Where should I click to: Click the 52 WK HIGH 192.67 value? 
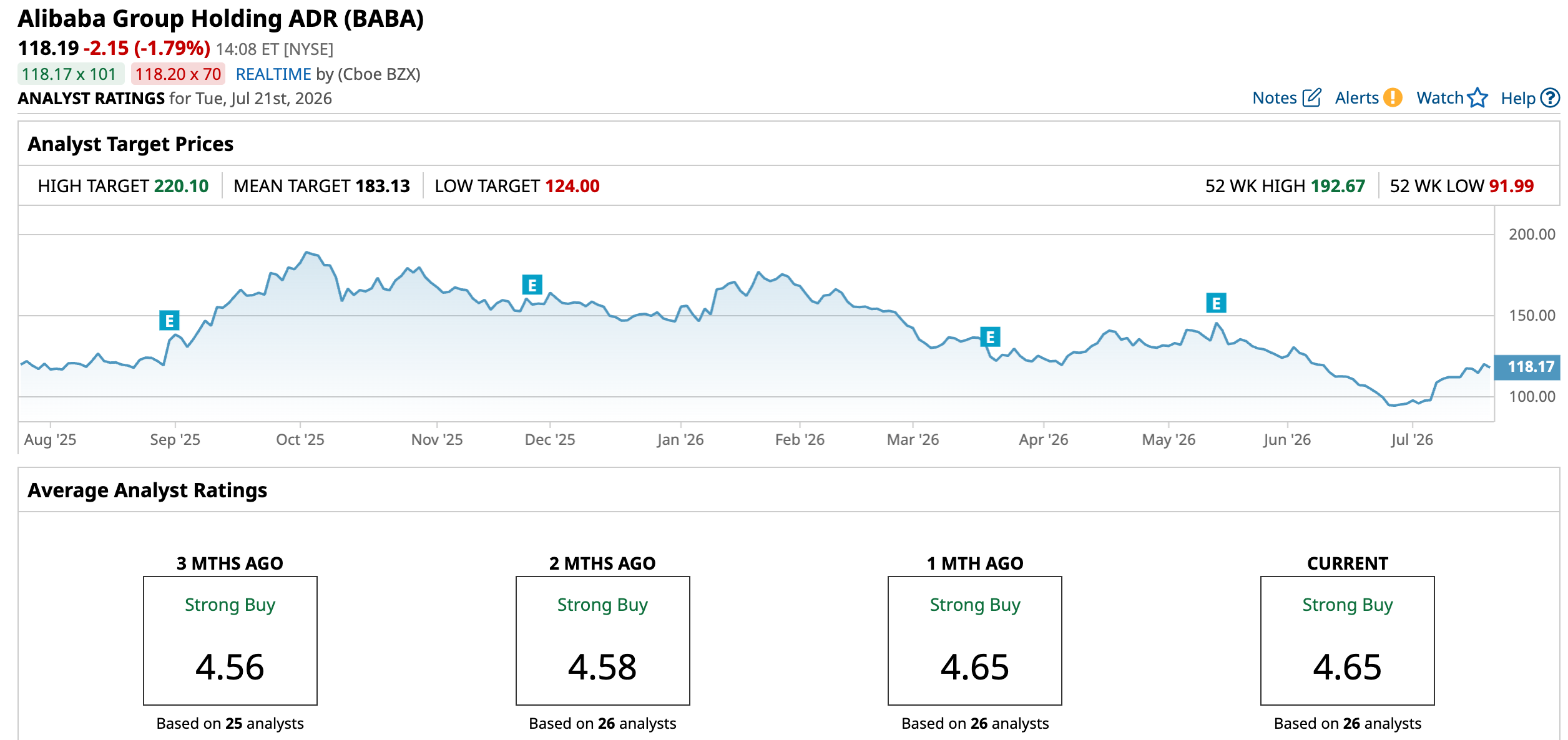(1338, 186)
